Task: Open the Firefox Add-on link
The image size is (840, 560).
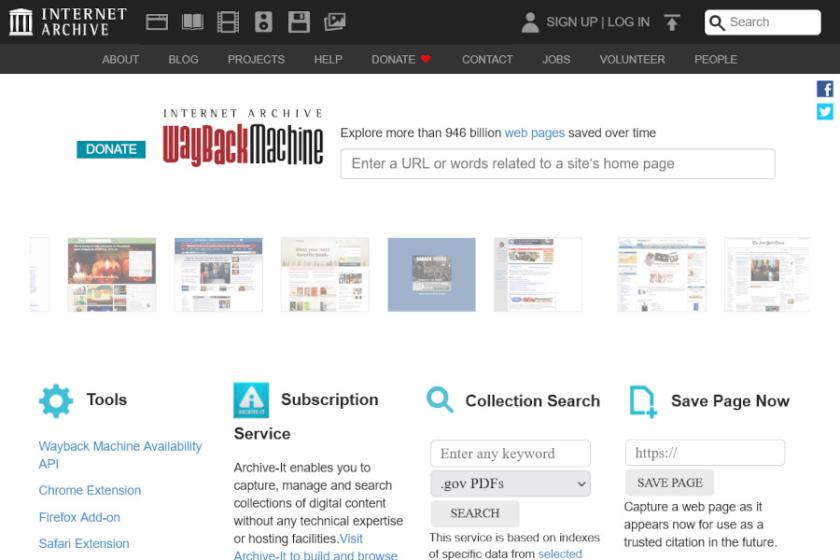Action: pos(79,517)
